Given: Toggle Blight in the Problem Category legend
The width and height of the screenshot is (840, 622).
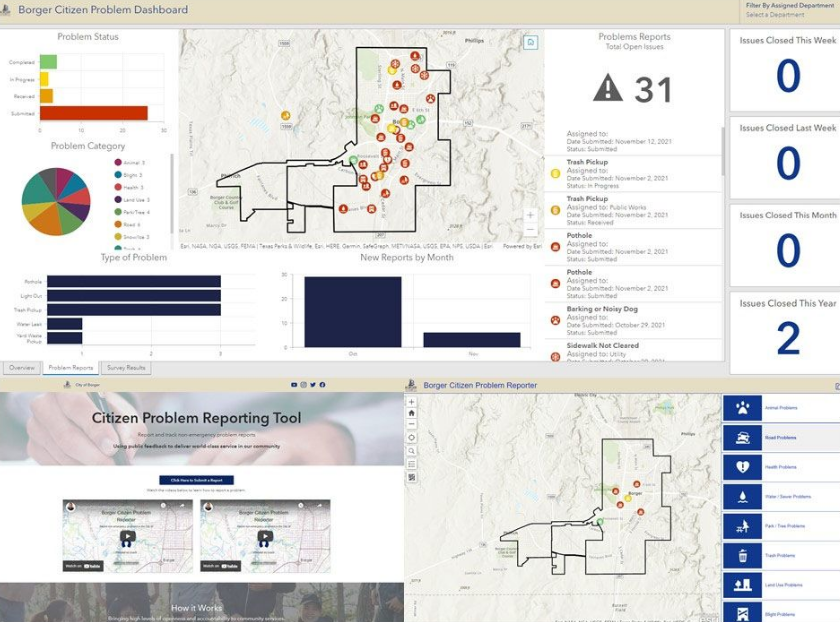Looking at the screenshot, I should pos(129,175).
